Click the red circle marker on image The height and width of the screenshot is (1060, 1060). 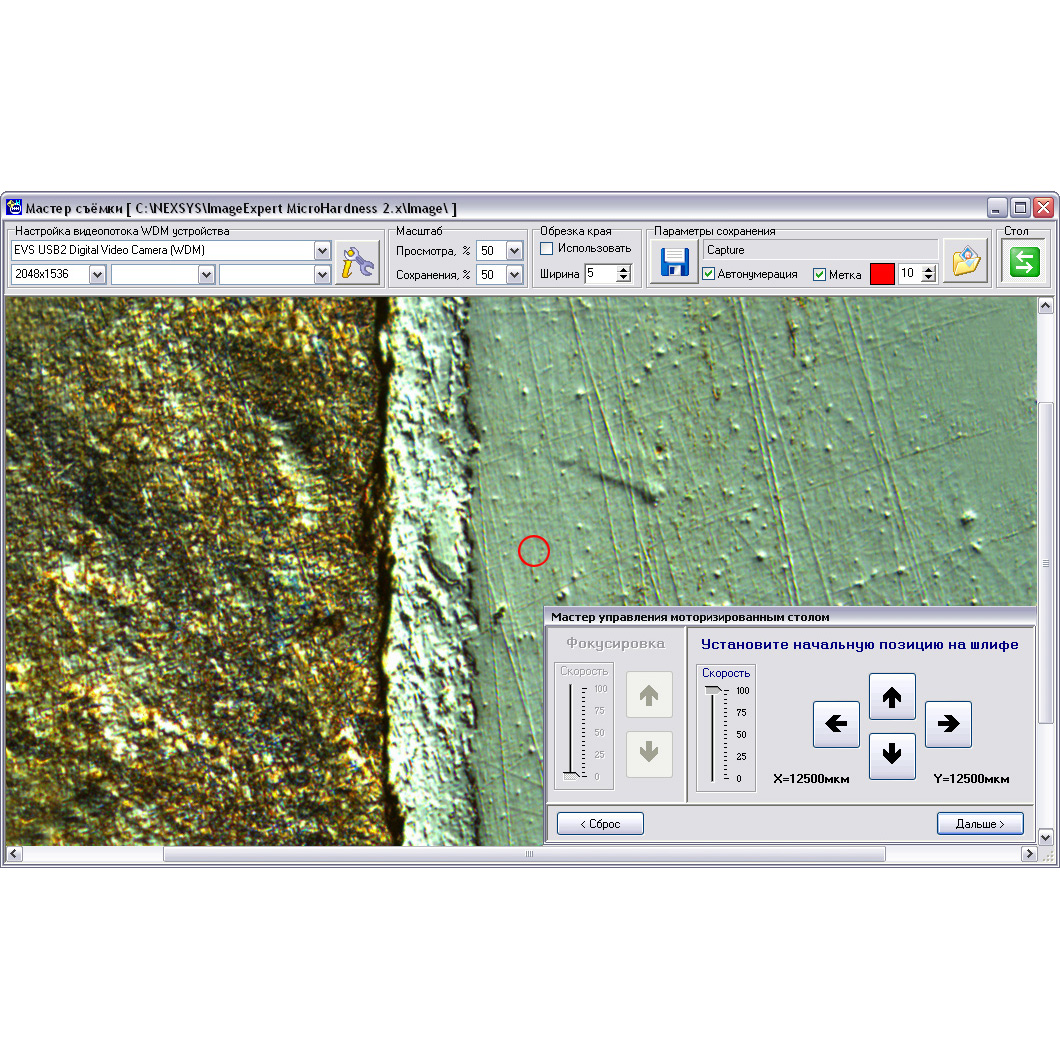534,551
